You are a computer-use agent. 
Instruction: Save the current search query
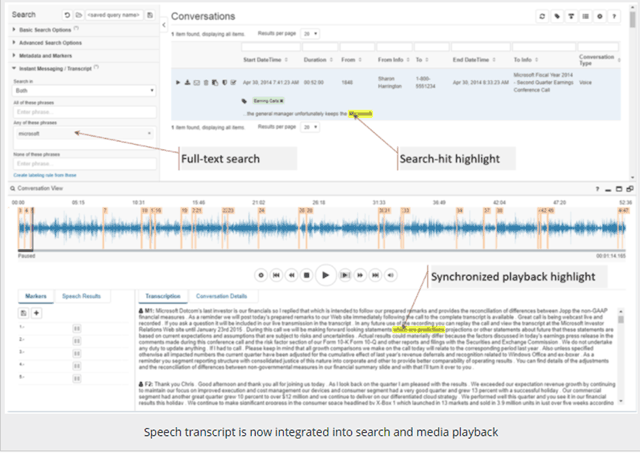coord(150,17)
